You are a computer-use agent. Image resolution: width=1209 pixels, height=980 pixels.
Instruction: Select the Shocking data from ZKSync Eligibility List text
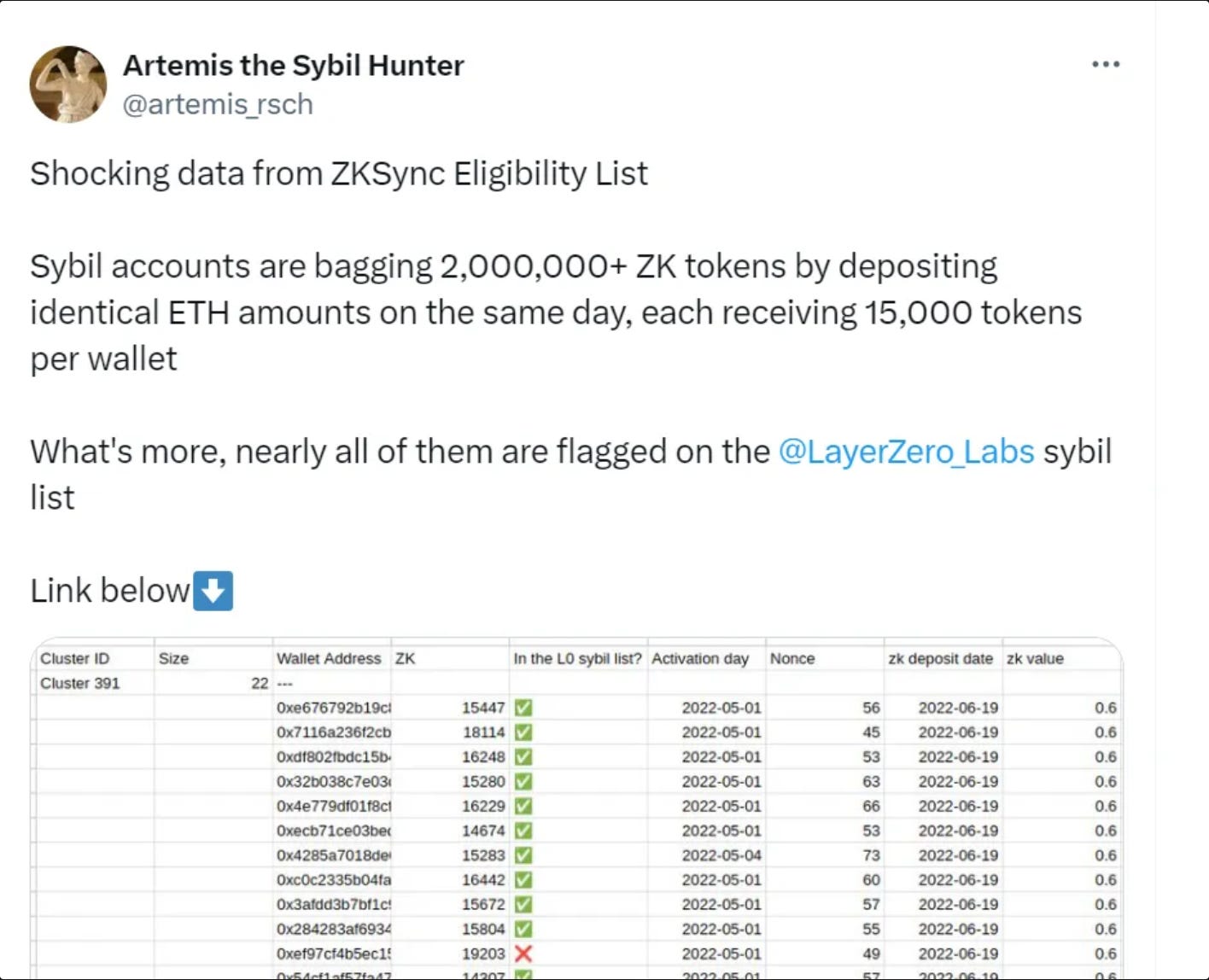339,174
